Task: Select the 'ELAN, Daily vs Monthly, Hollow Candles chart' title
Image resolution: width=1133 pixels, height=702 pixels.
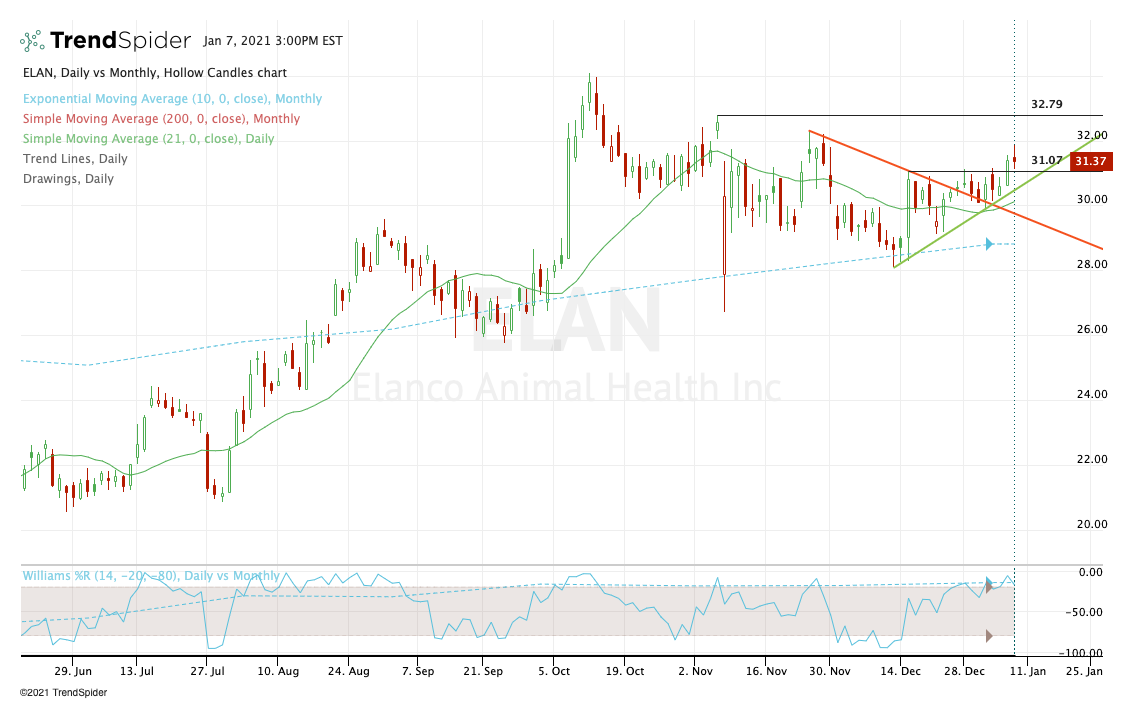Action: 155,73
